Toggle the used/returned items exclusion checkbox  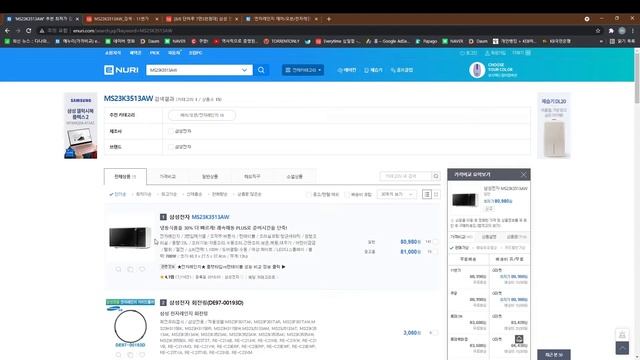[x=309, y=194]
